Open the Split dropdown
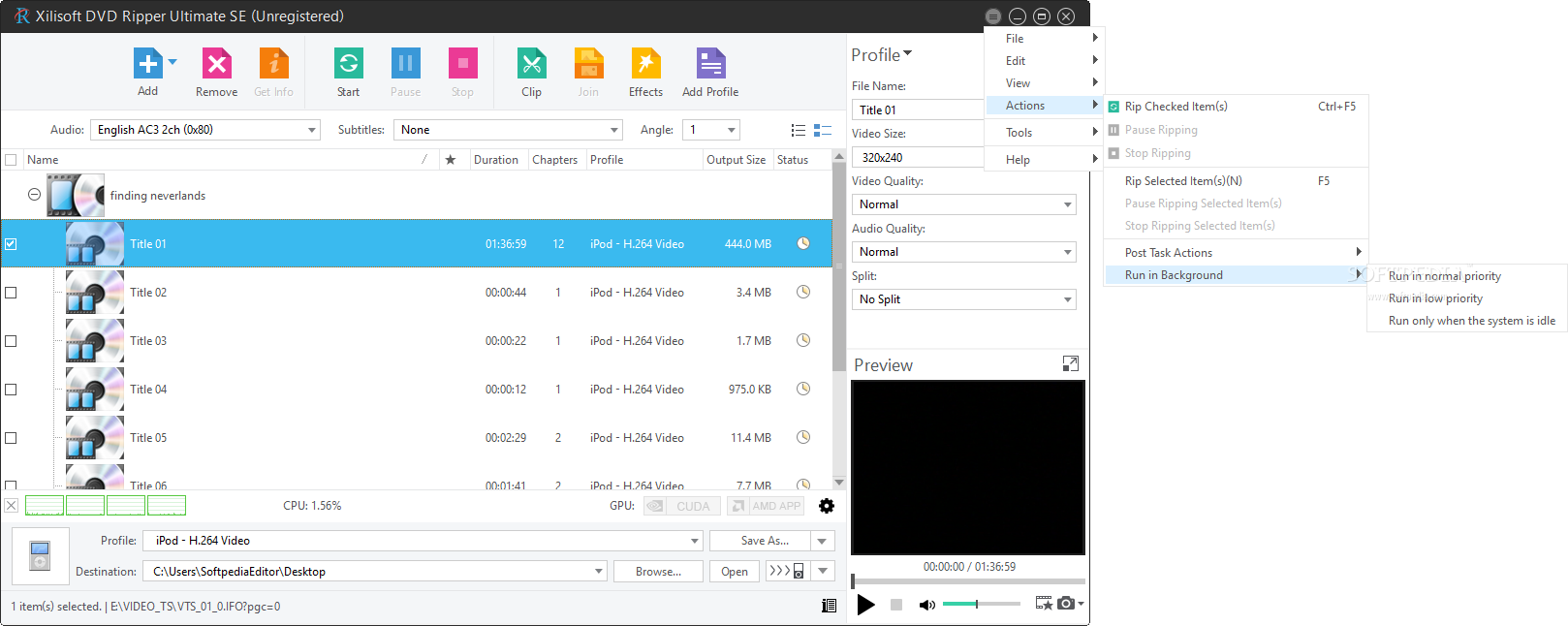The image size is (1568, 626). [x=963, y=299]
